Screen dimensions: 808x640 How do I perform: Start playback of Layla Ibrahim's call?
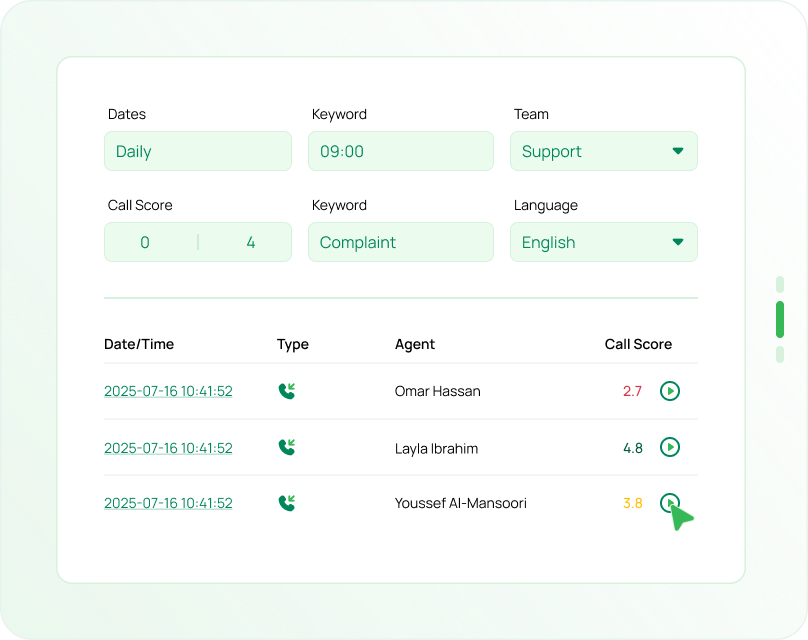tap(670, 447)
